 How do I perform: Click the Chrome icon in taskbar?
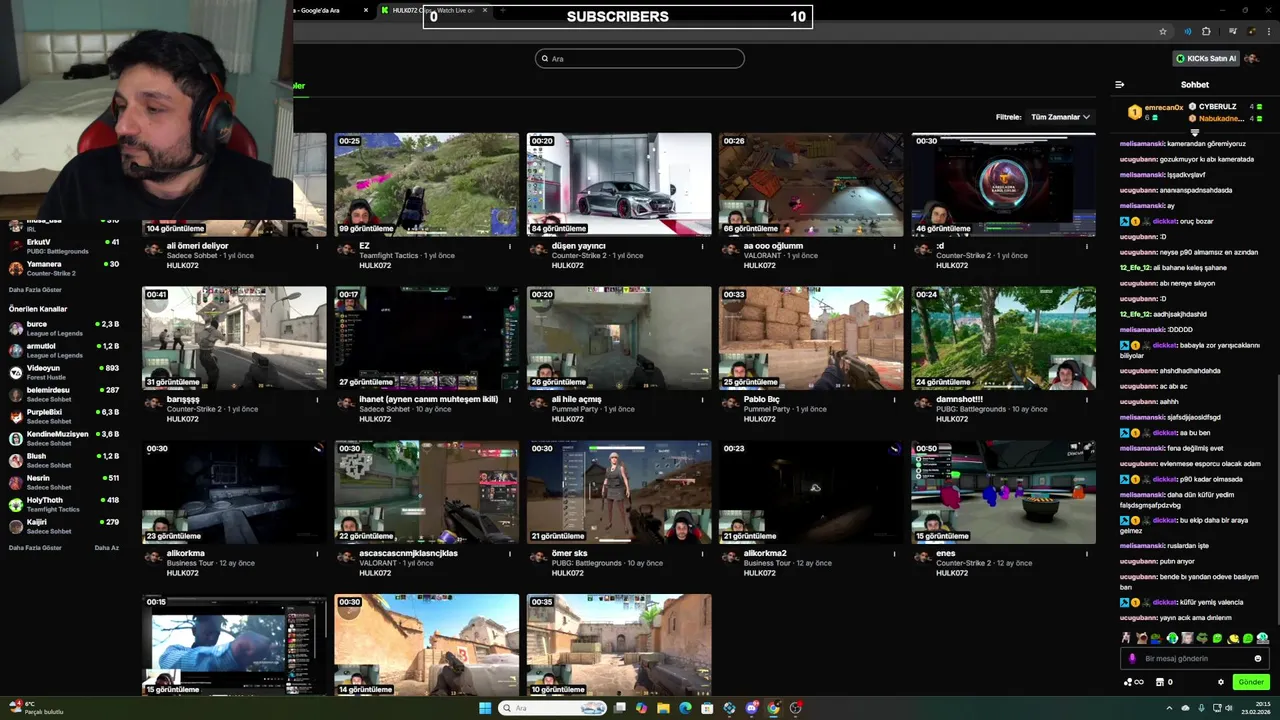coord(773,708)
